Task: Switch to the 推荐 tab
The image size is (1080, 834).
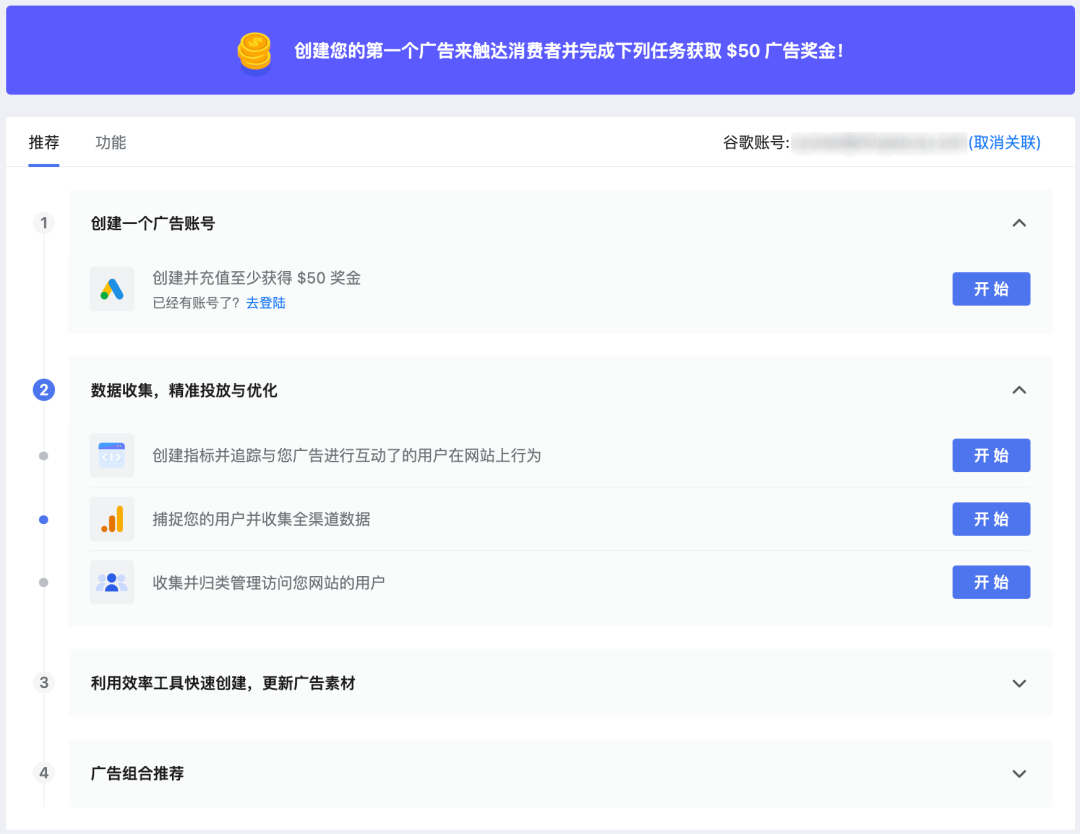Action: pyautogui.click(x=44, y=143)
